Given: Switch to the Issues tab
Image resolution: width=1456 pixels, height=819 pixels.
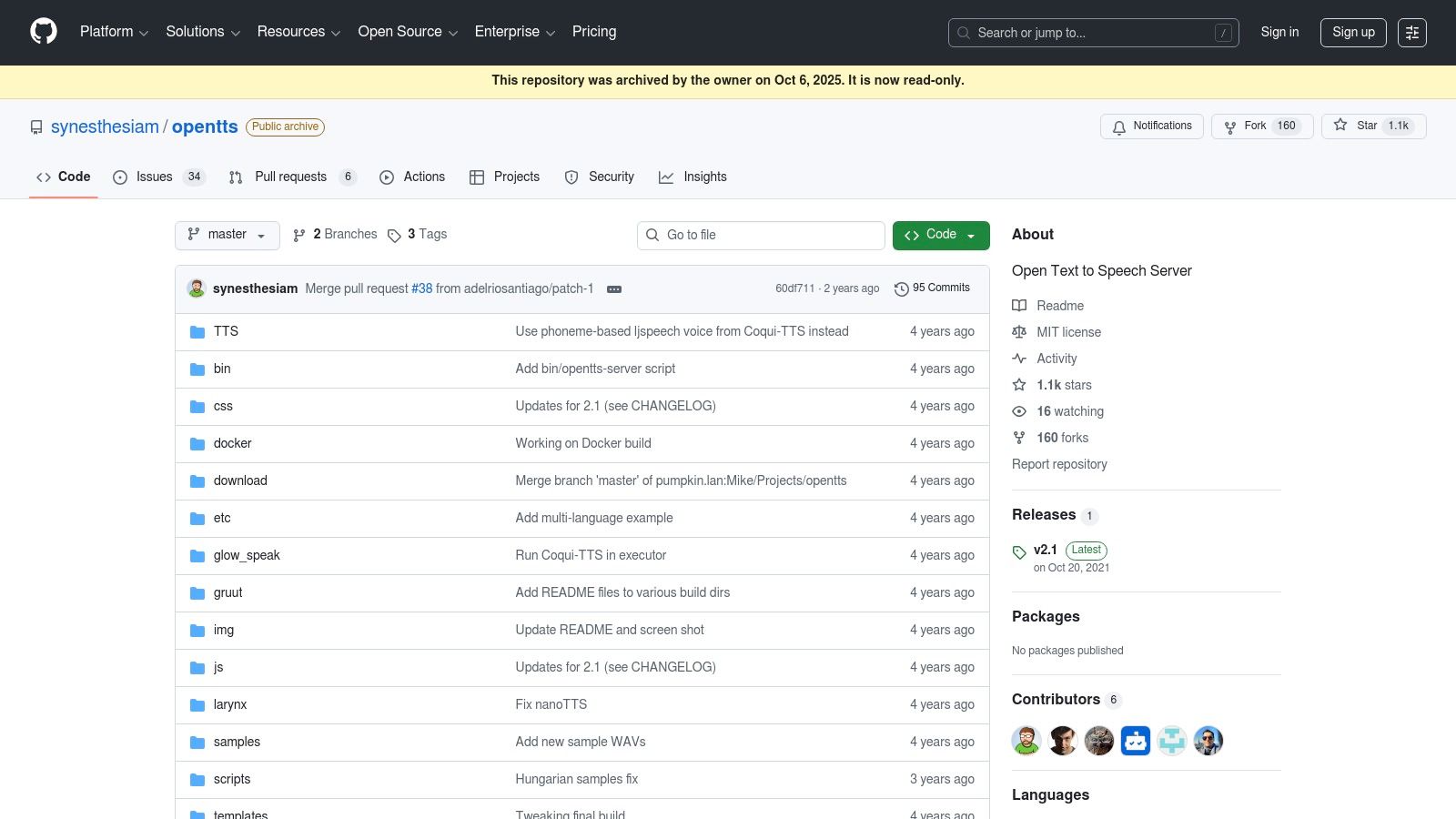Looking at the screenshot, I should pos(158,177).
